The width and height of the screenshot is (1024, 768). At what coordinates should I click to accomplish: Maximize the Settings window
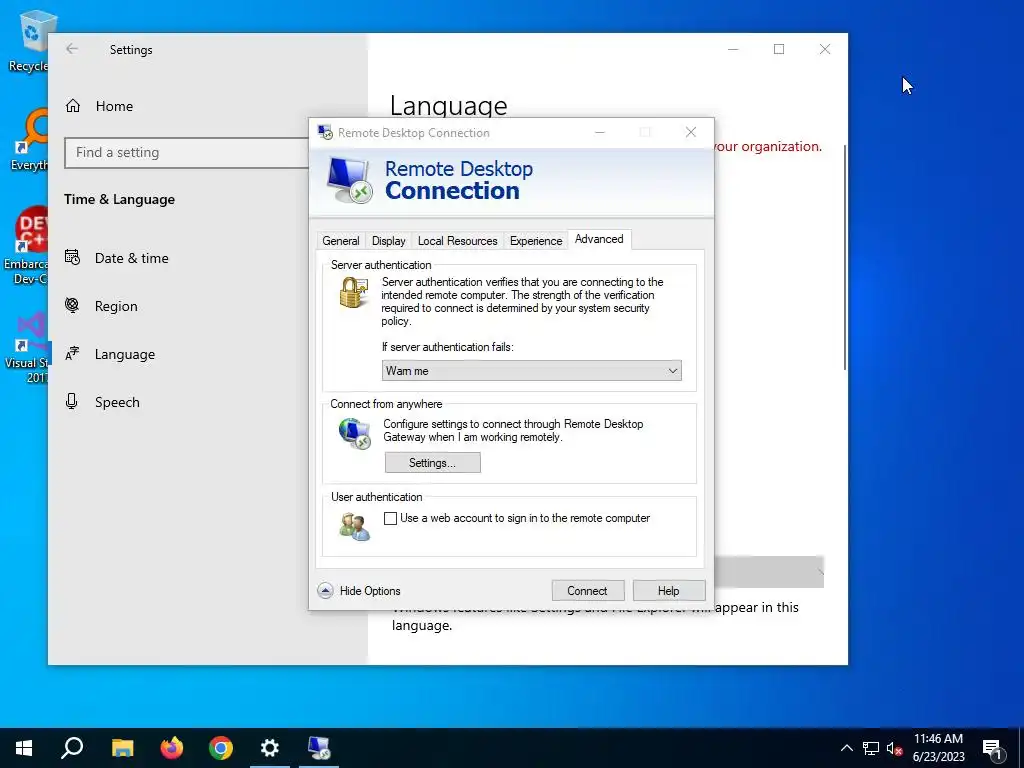pos(778,49)
